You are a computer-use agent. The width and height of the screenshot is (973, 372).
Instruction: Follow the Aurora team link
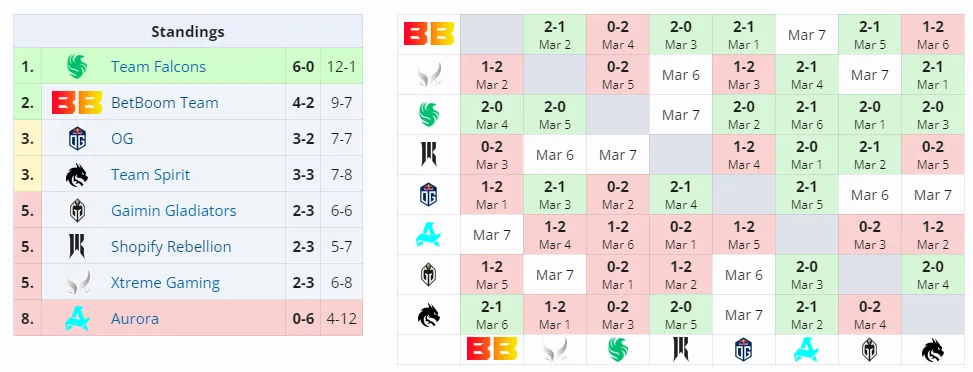coord(135,319)
